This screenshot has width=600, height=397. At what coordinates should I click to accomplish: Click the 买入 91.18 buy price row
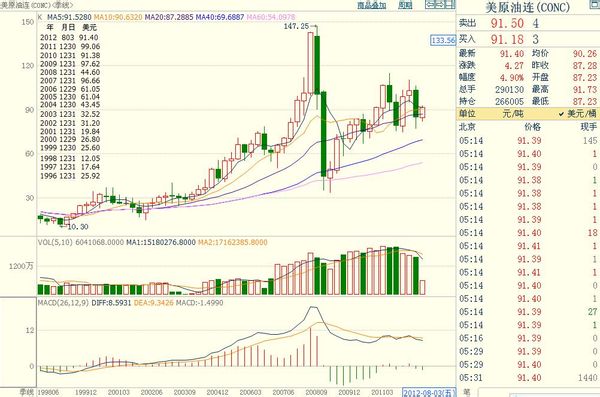point(528,39)
